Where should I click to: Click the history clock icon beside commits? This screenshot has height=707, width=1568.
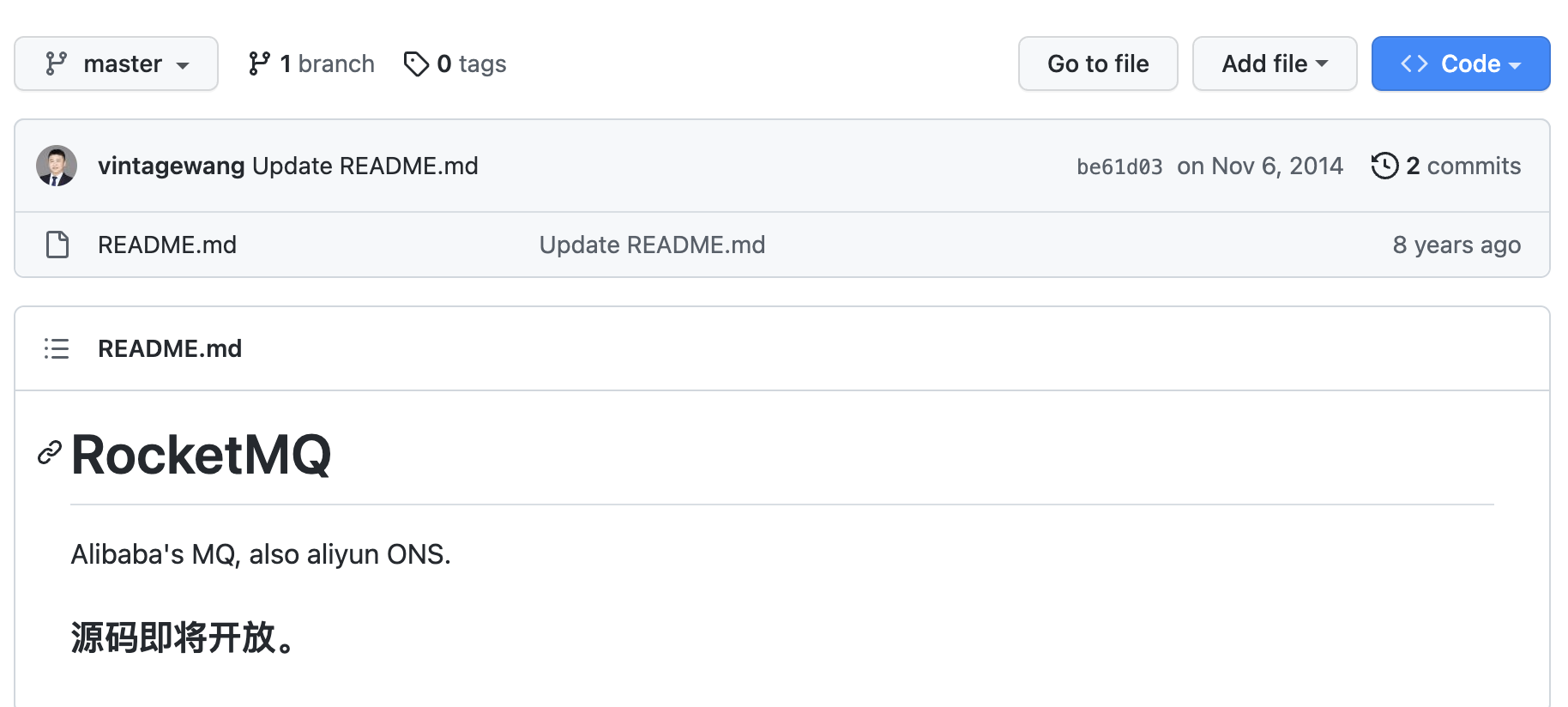(1384, 166)
